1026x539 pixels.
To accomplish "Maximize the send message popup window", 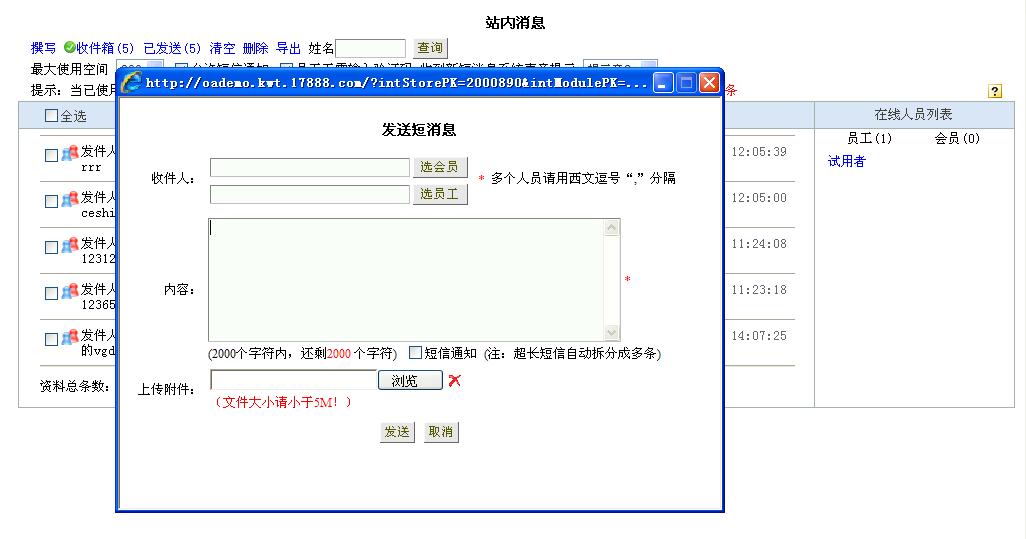I will (686, 83).
